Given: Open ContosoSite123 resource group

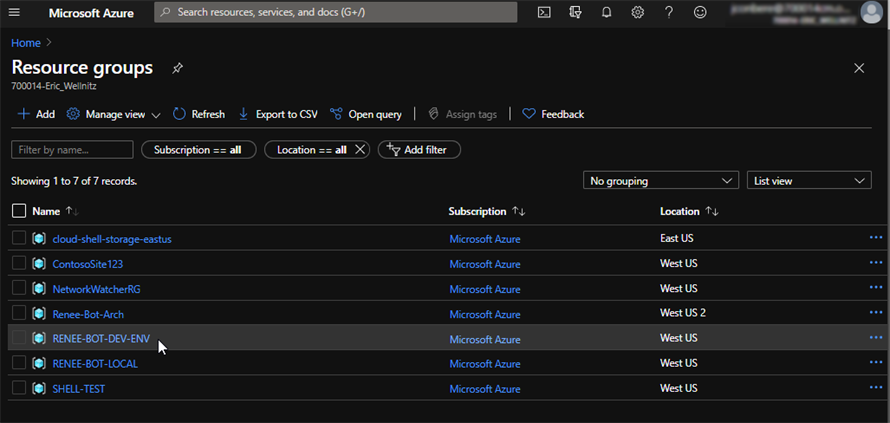Looking at the screenshot, I should pos(87,264).
